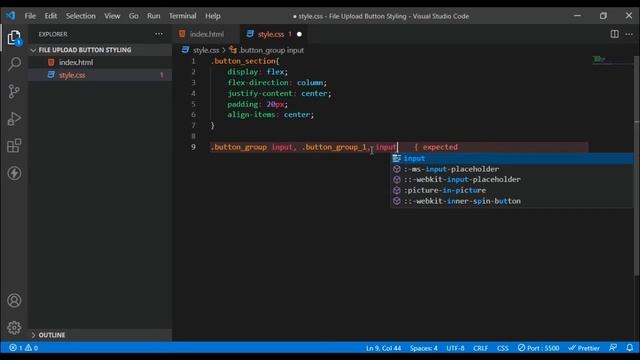The height and width of the screenshot is (360, 640).
Task: Click the EXPLORER panel title
Action: [x=53, y=34]
